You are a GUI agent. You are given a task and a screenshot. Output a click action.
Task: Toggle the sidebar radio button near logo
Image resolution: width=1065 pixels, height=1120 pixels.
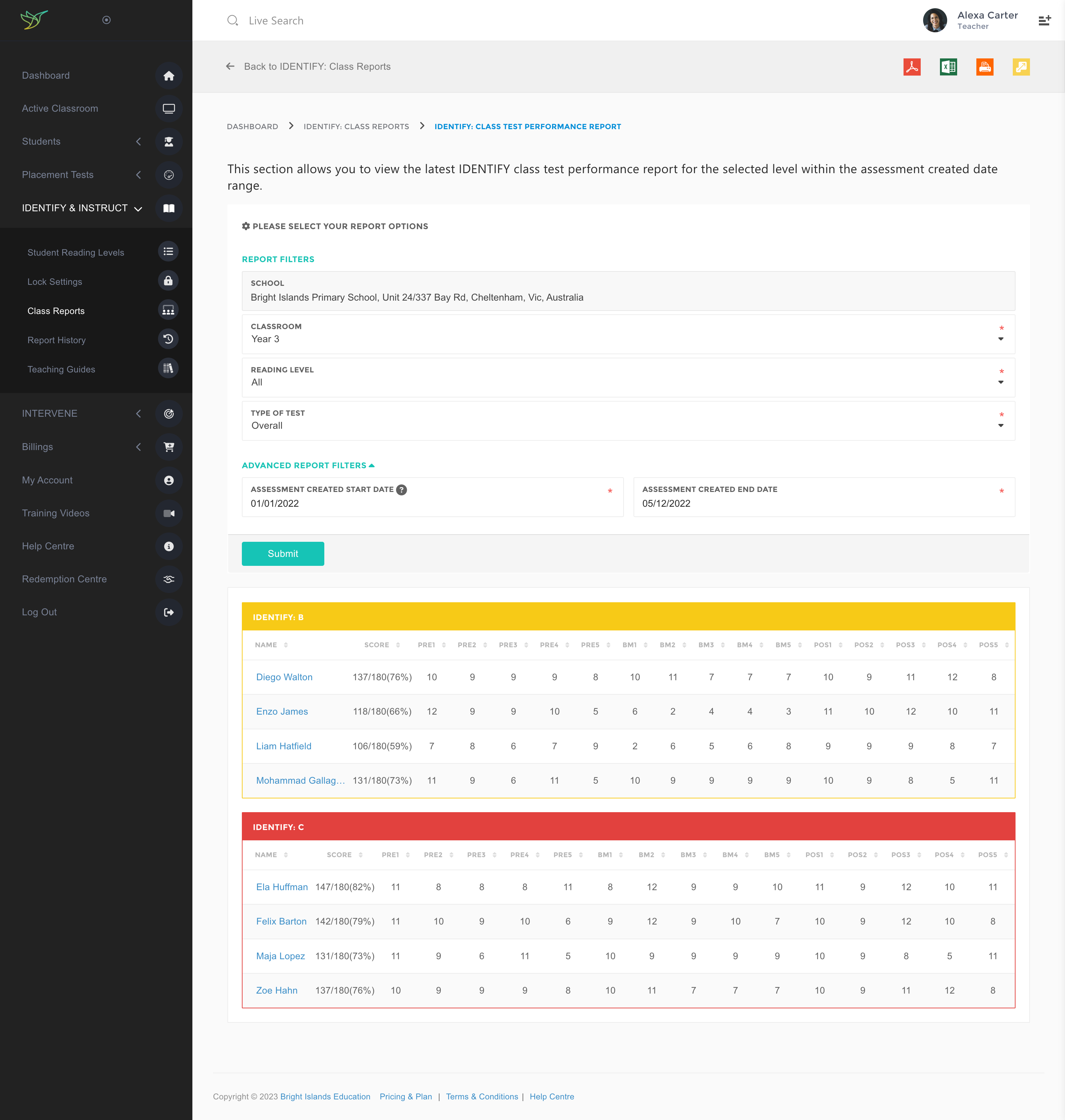[106, 20]
